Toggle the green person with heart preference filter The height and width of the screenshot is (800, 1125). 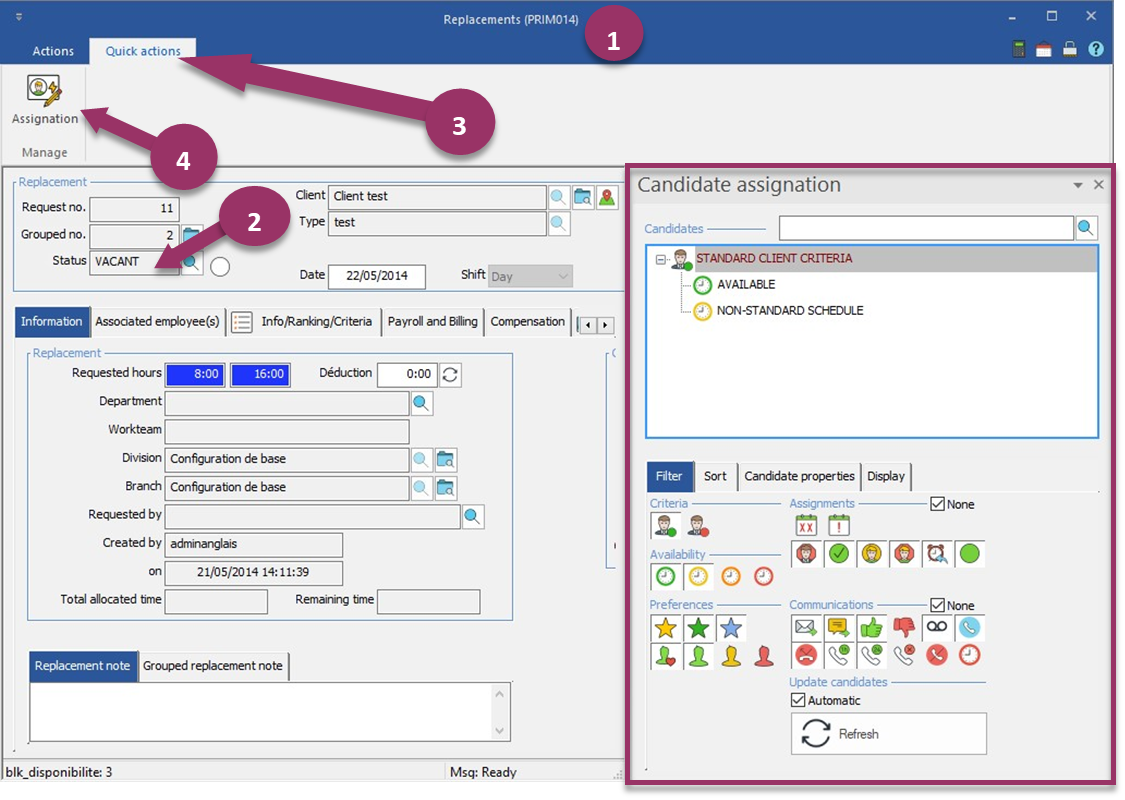(666, 656)
